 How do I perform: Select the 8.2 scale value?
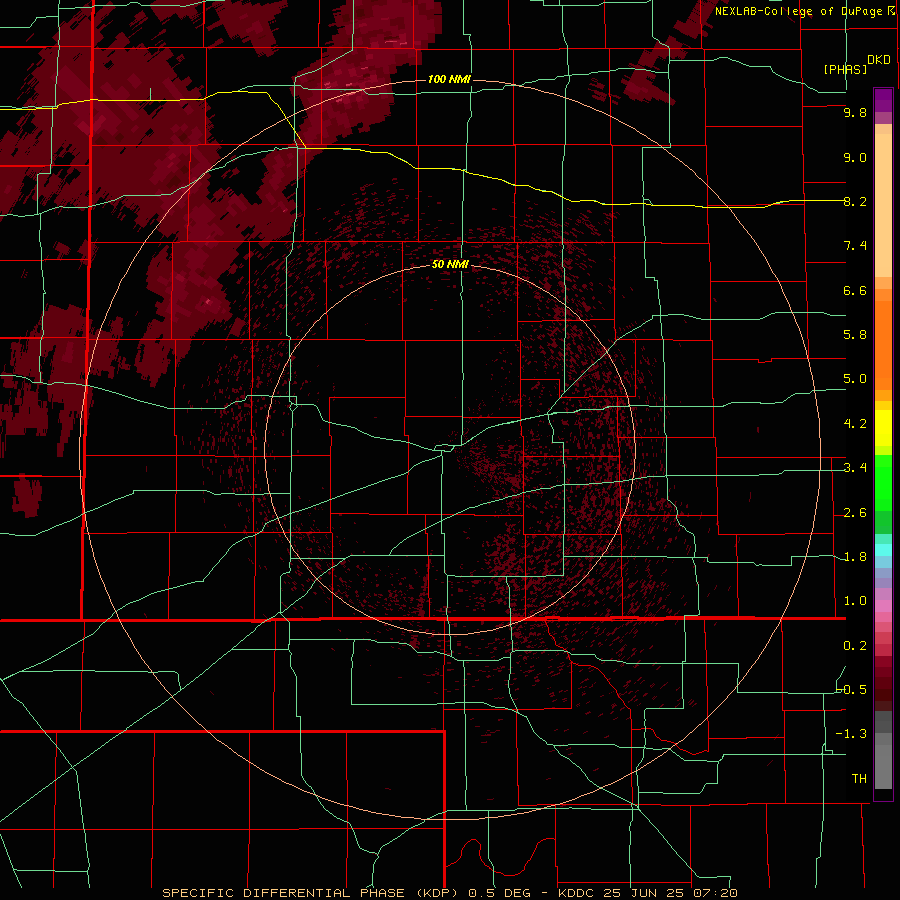pyautogui.click(x=855, y=201)
